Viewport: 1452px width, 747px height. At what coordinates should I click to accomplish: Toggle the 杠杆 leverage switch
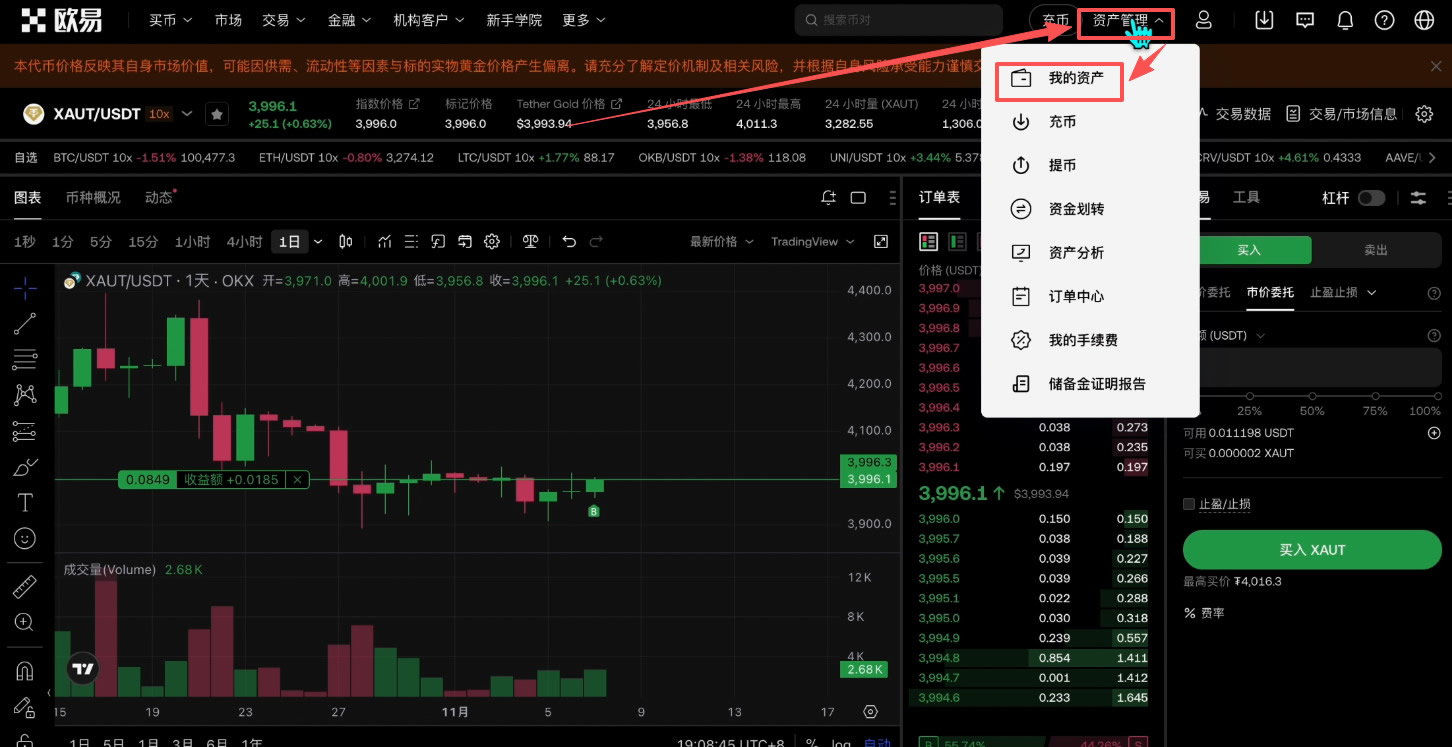pos(1371,197)
